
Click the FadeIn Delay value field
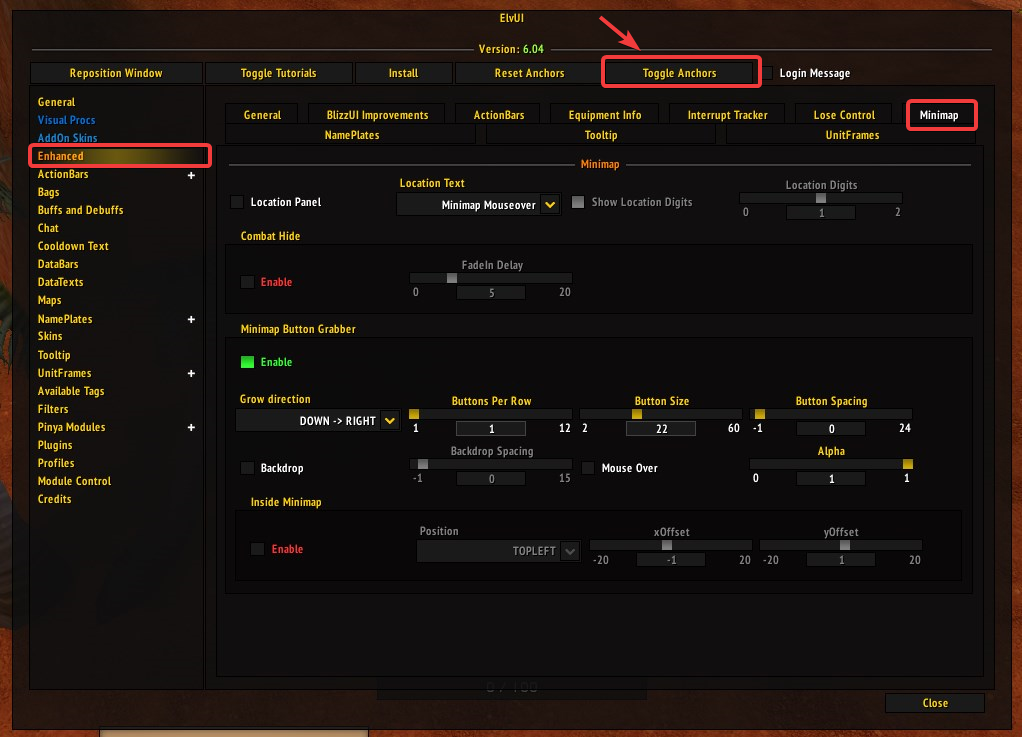(x=491, y=293)
